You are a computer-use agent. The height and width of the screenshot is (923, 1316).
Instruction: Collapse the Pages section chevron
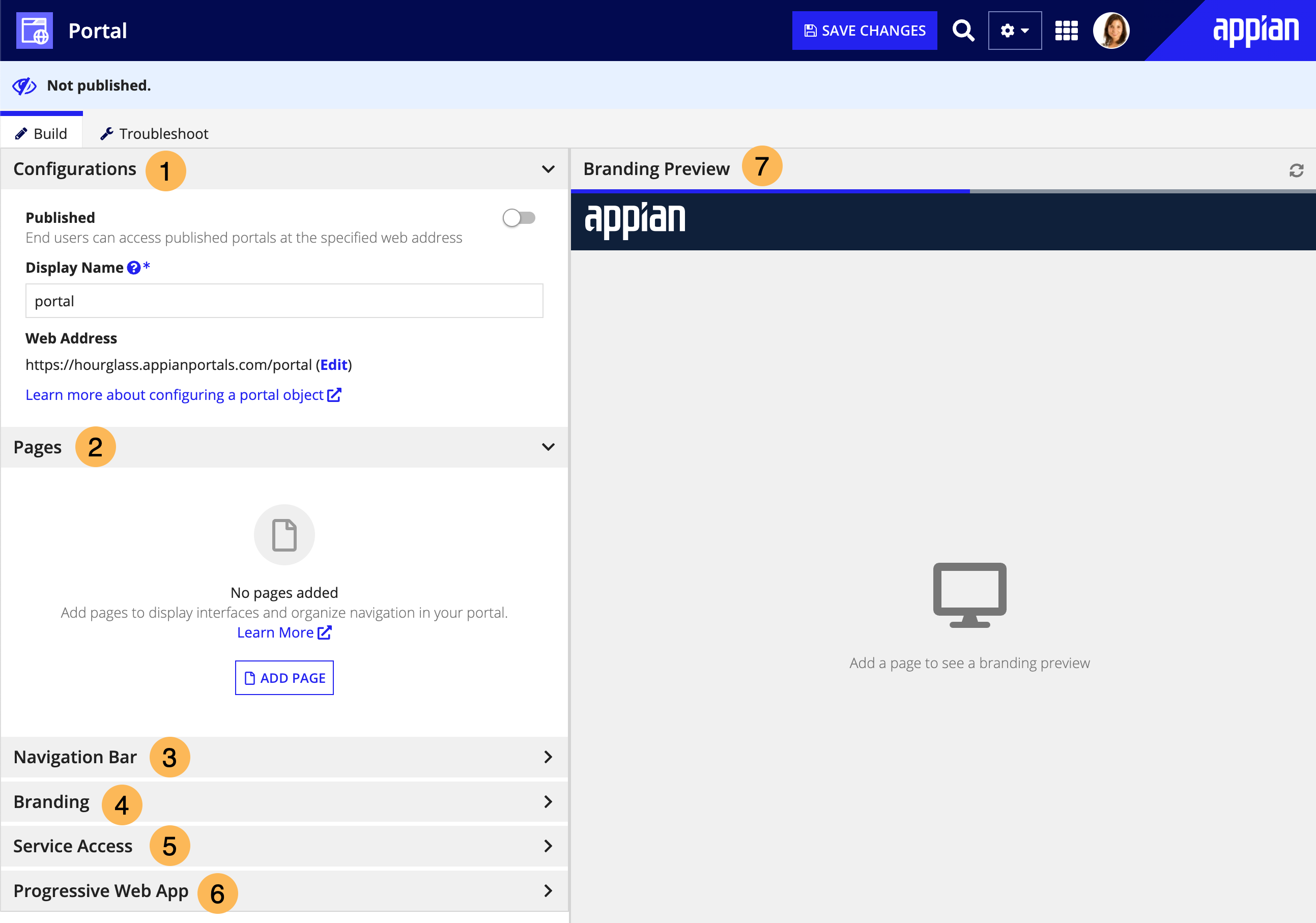point(548,447)
